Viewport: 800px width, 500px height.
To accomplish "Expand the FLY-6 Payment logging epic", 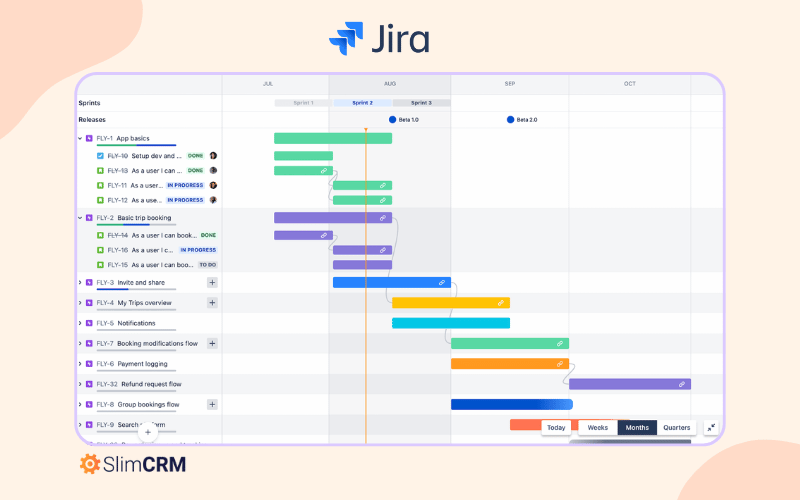I will tap(80, 364).
